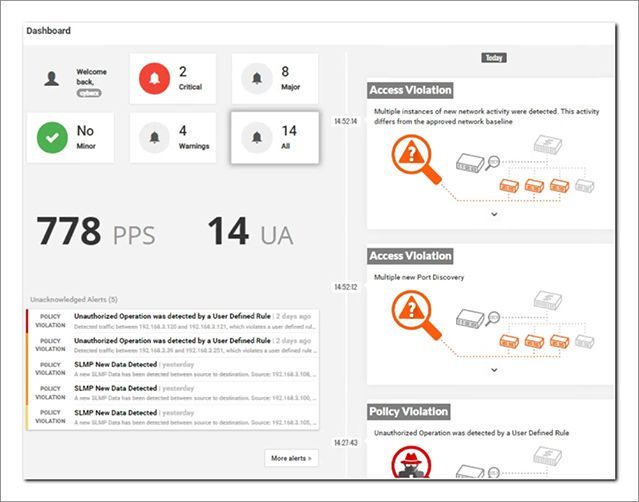Open first Unauthorized Operation alert row
This screenshot has width=639, height=502.
[172, 319]
